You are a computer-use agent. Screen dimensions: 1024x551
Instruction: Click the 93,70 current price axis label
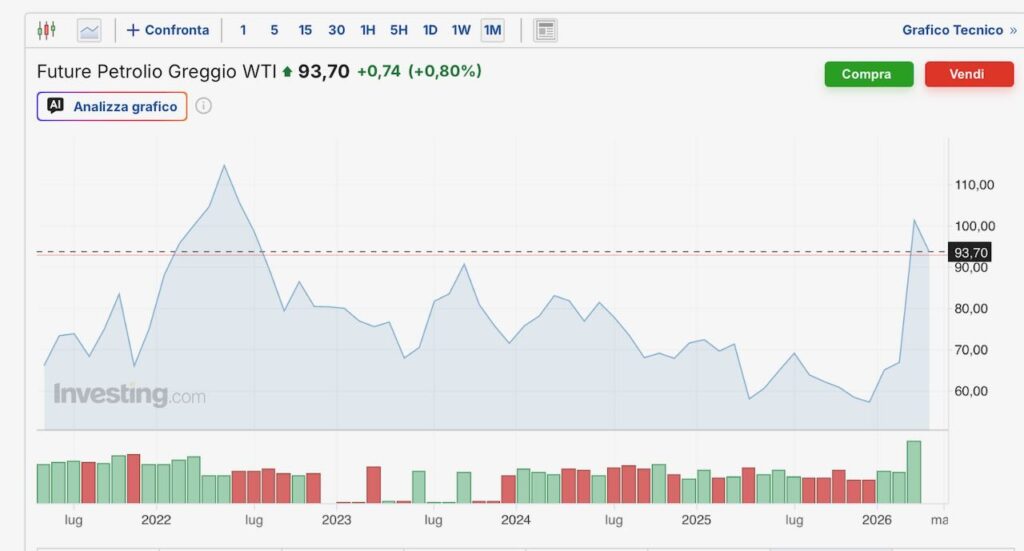coord(969,253)
